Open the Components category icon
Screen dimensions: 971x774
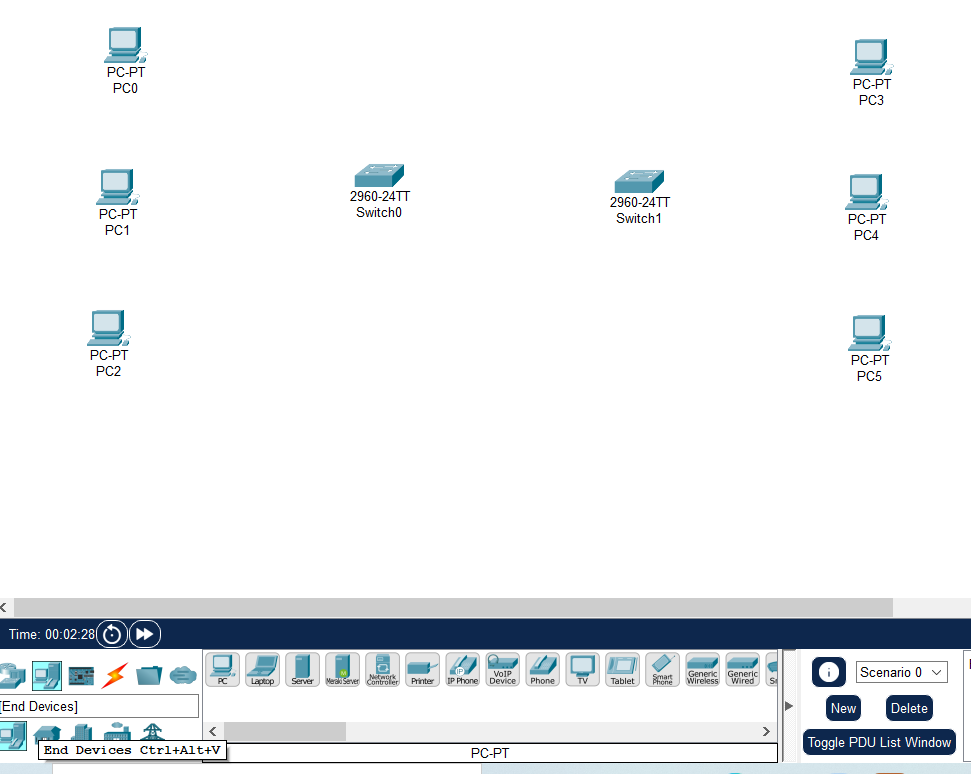point(81,676)
